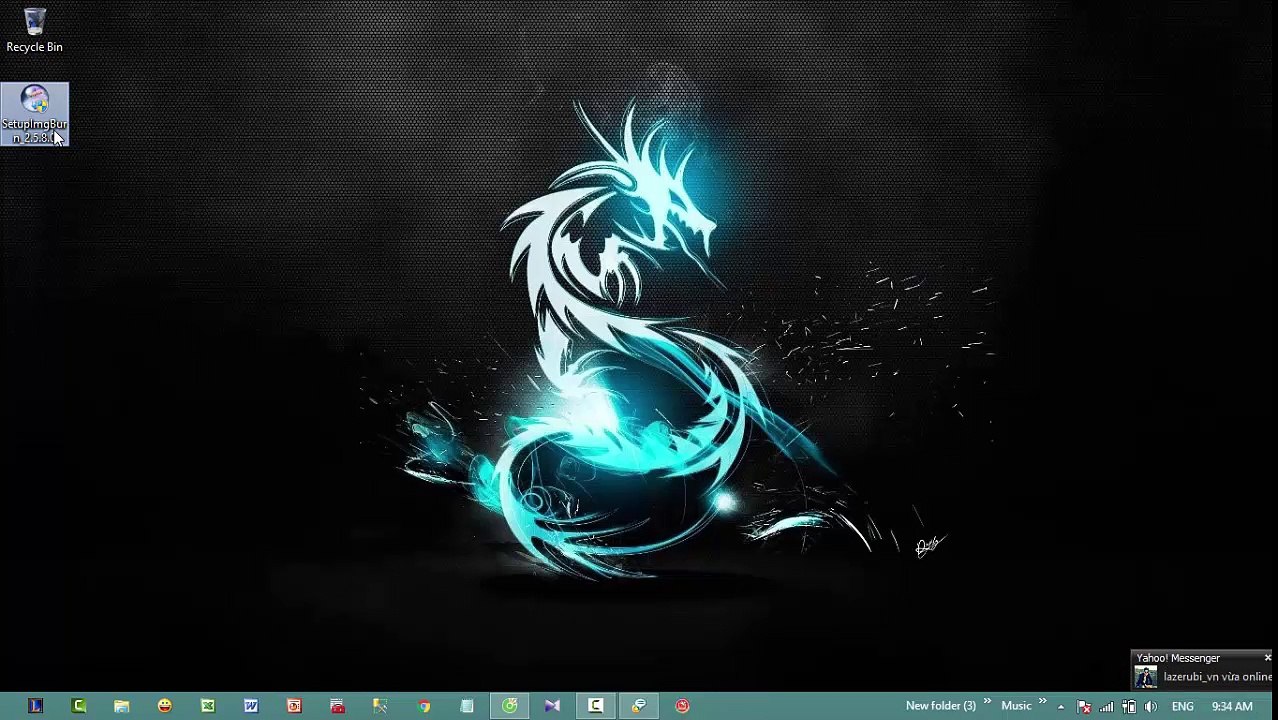This screenshot has height=720, width=1278.
Task: Close the Yahoo! Messenger notification
Action: tap(1268, 658)
